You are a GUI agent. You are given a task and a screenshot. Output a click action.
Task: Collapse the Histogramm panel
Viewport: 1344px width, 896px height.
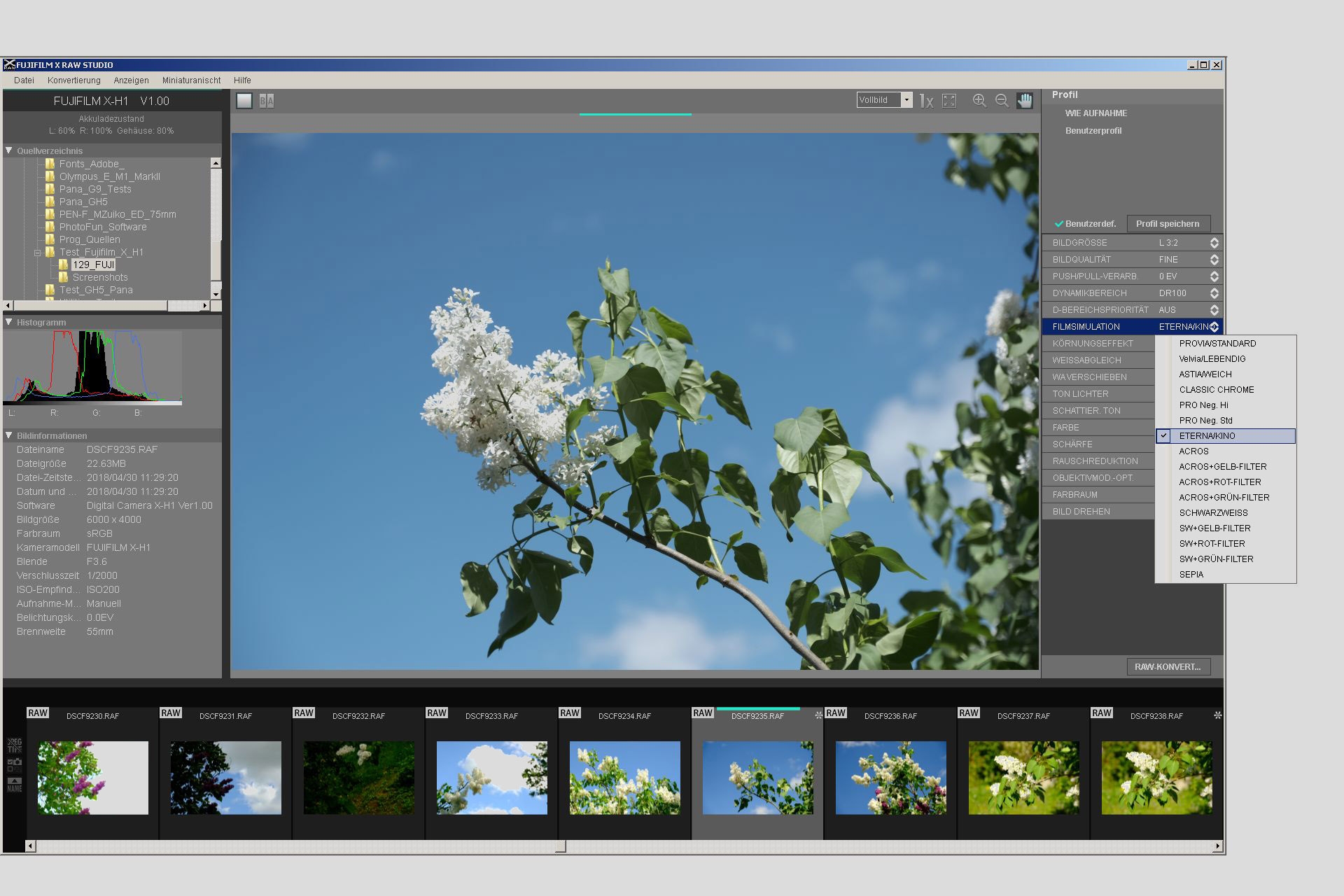click(9, 322)
